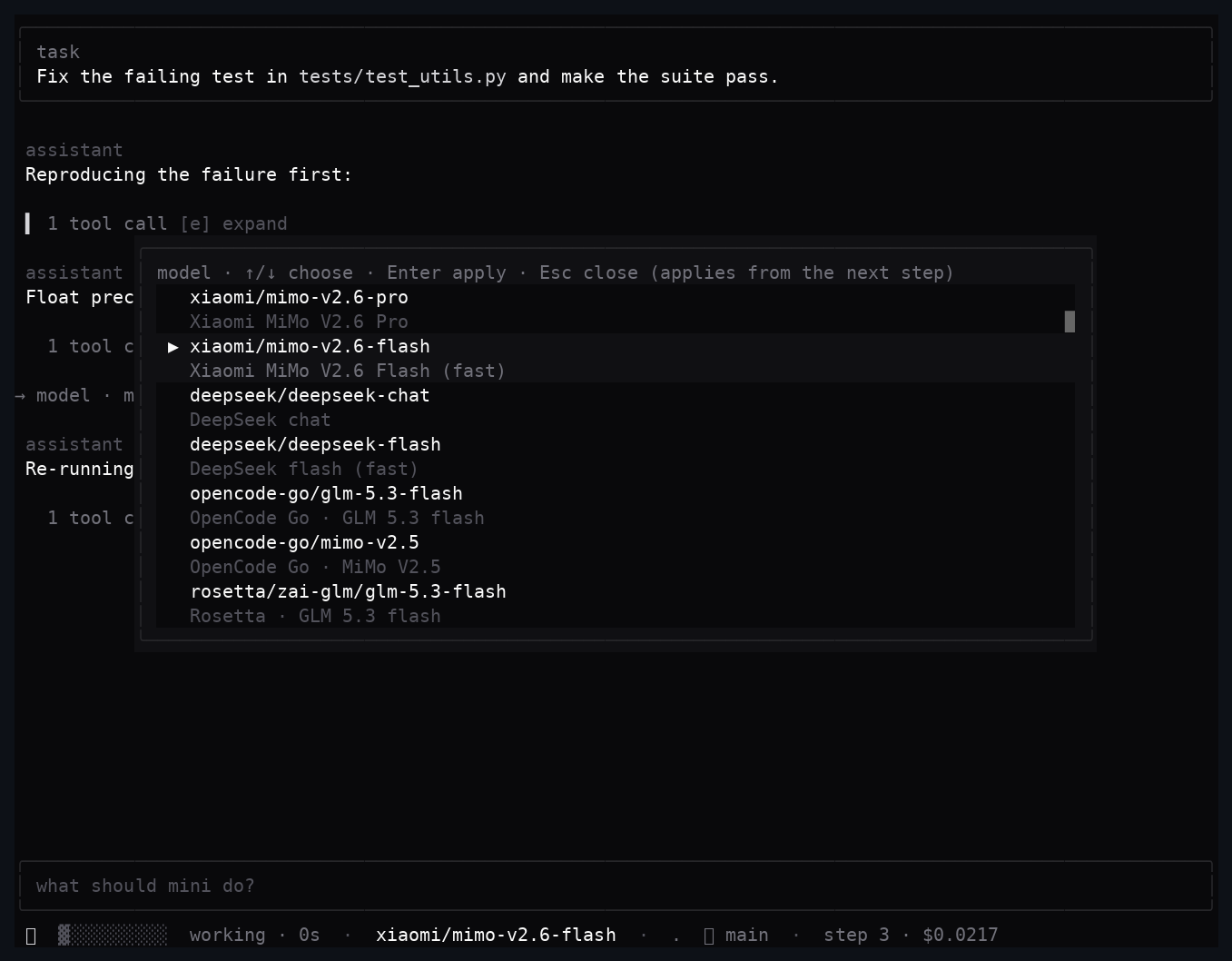The height and width of the screenshot is (961, 1232).
Task: Choose opencode-go/mimo-v2.5 in the model list
Action: [616, 554]
